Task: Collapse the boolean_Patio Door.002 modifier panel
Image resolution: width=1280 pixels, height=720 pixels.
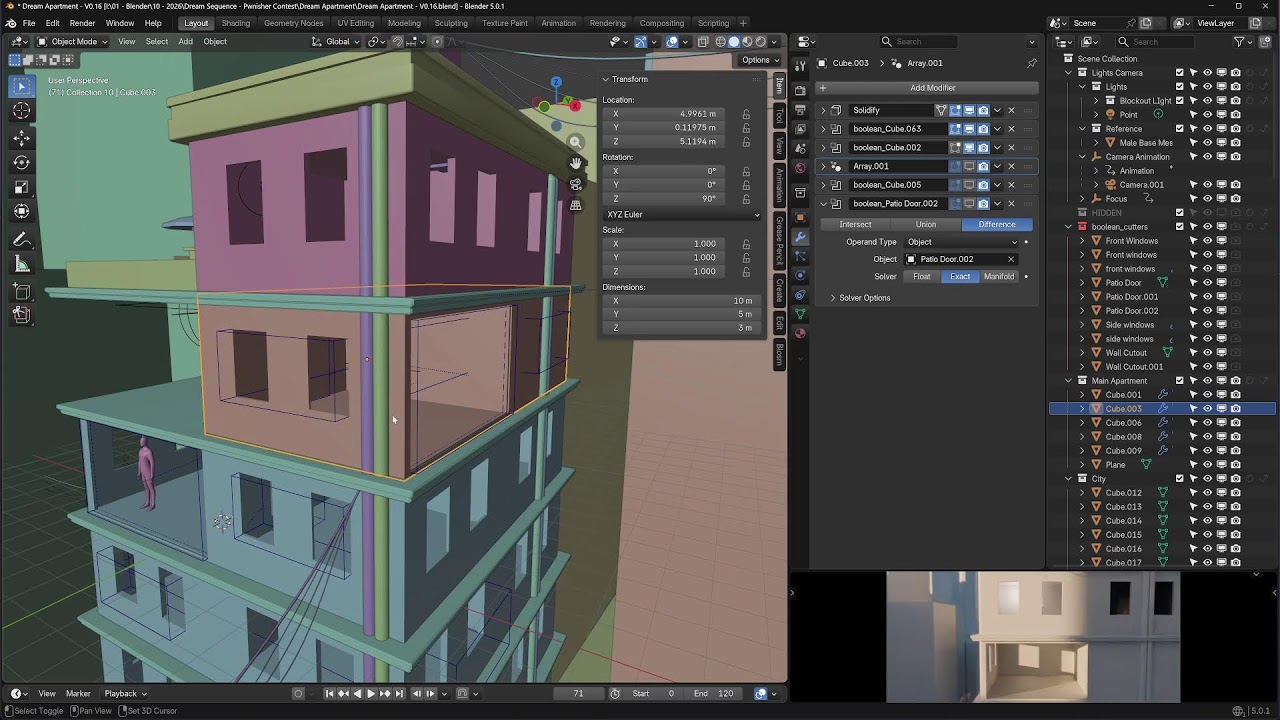Action: pyautogui.click(x=824, y=204)
